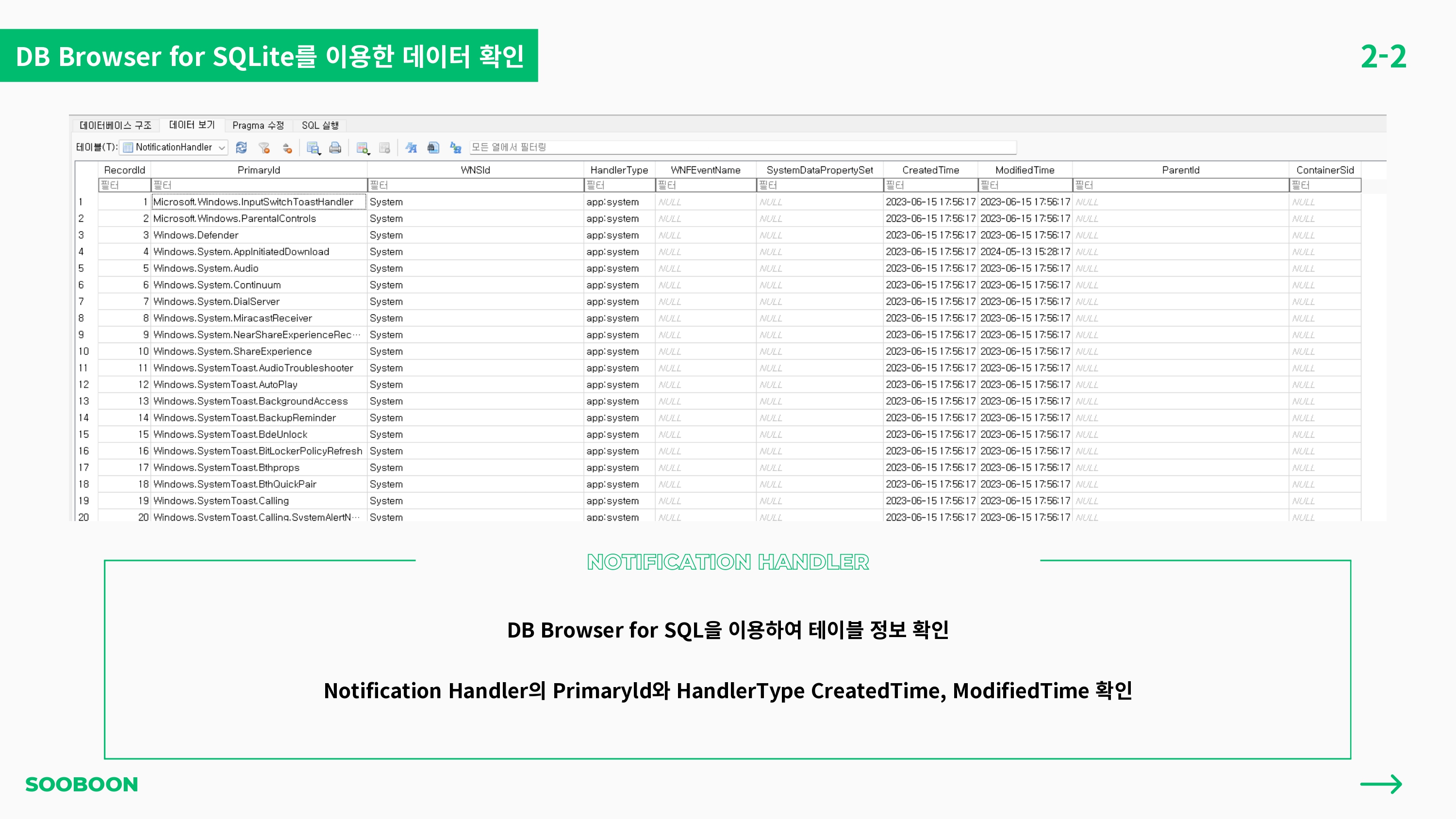The height and width of the screenshot is (819, 1456).
Task: Click the save table as icon
Action: [312, 147]
